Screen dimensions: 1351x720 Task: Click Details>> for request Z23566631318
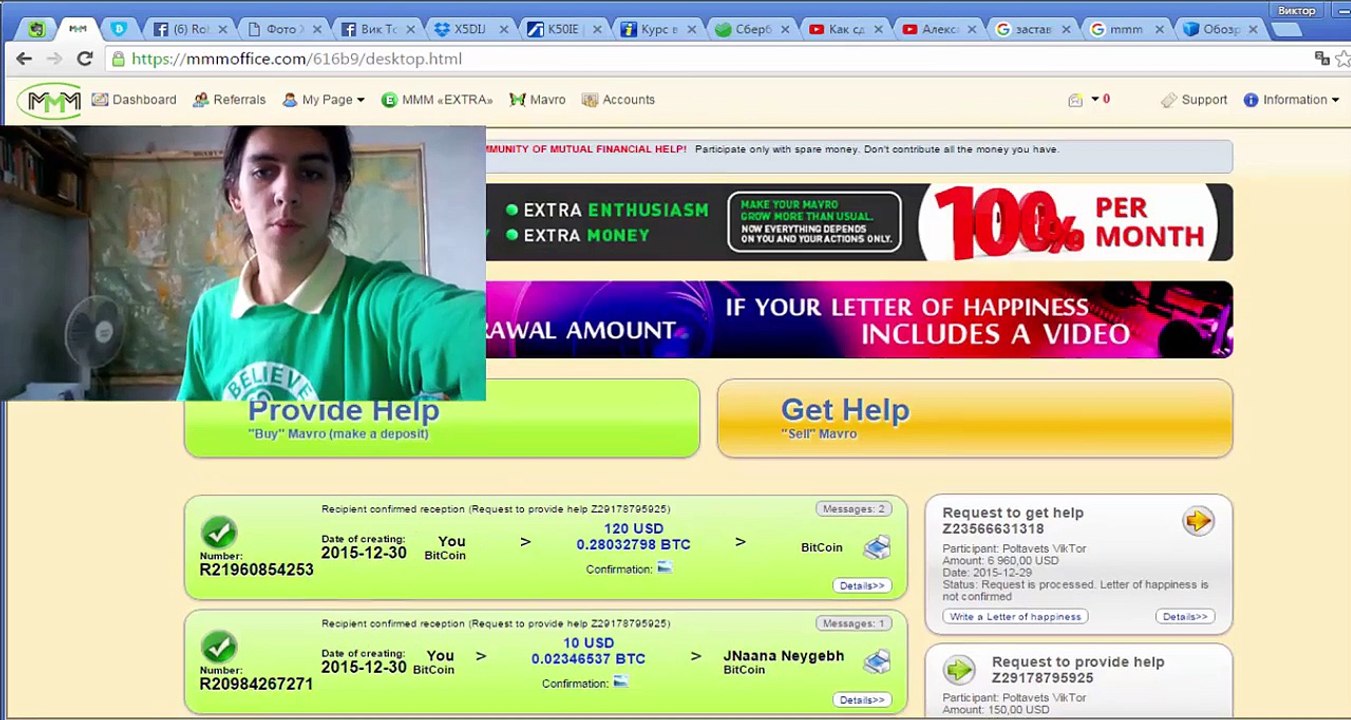1185,616
